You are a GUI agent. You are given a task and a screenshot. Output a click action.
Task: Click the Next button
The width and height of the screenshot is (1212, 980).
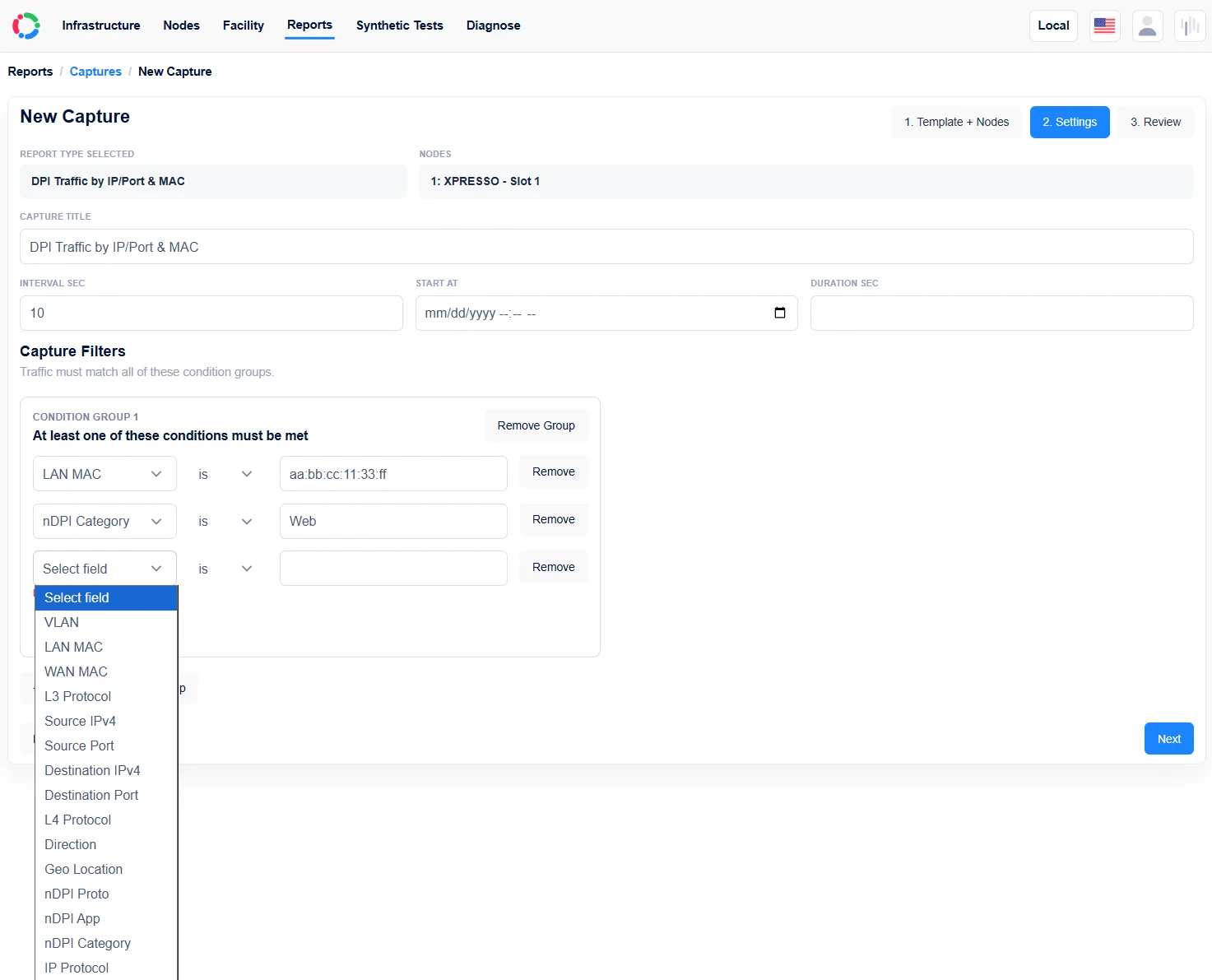point(1168,739)
